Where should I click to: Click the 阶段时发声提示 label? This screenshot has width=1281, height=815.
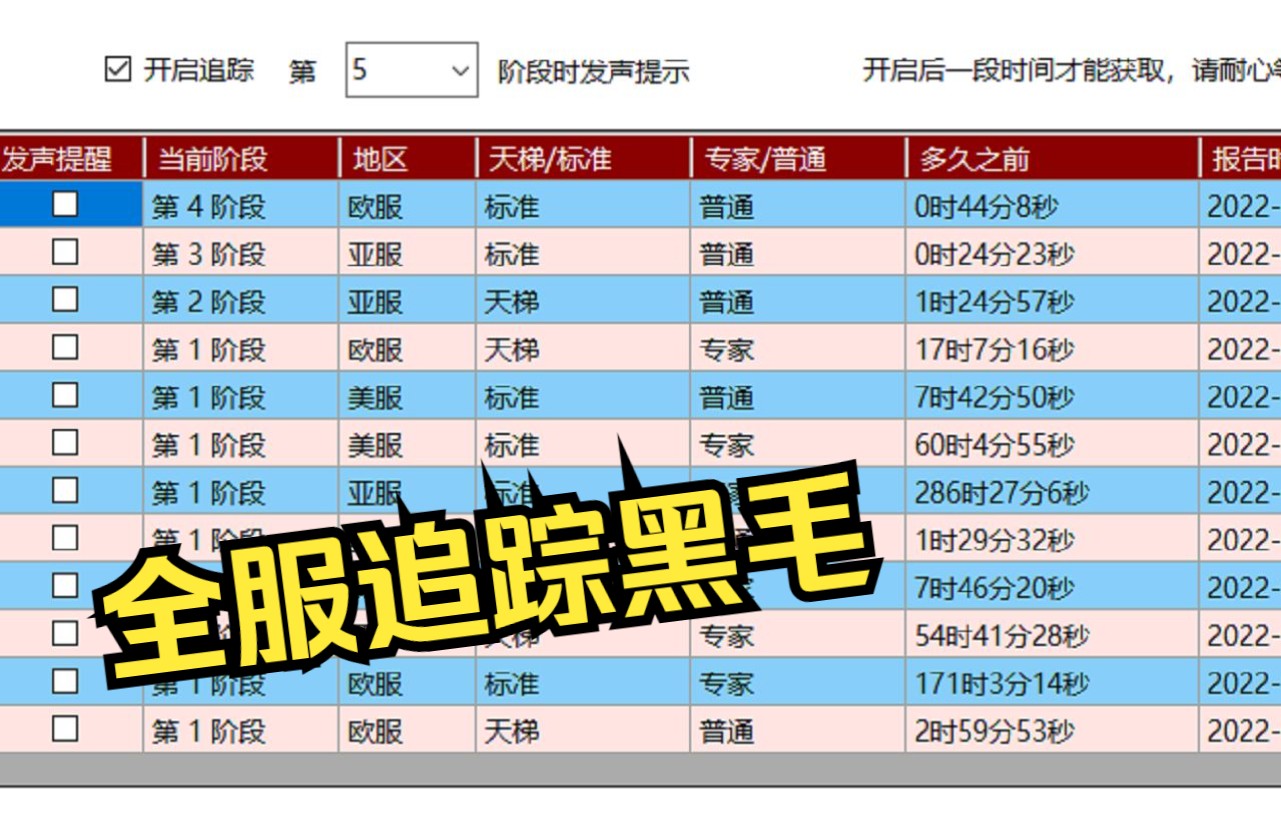coord(594,72)
